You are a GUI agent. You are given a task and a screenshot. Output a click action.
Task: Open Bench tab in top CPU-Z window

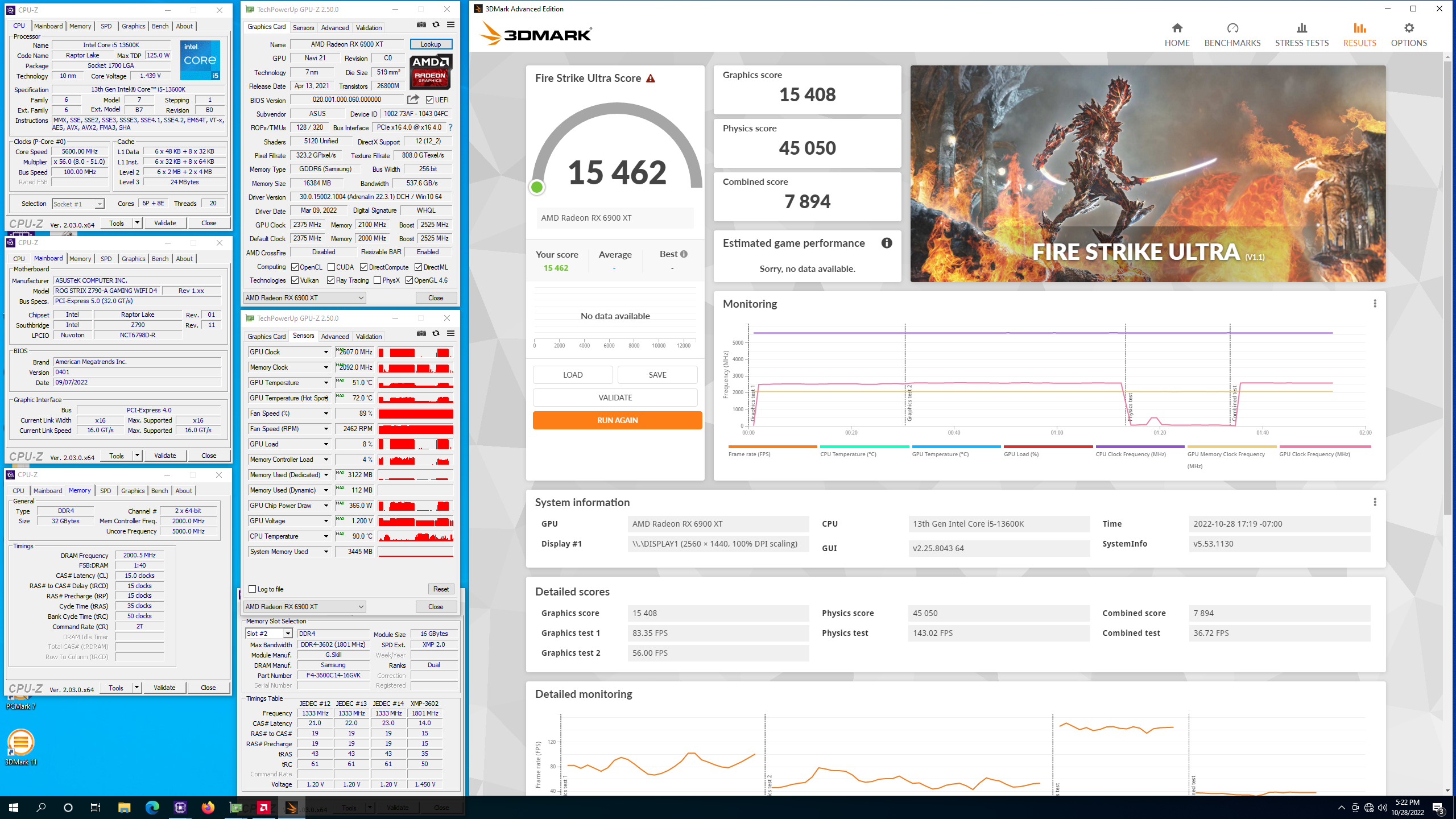[160, 26]
